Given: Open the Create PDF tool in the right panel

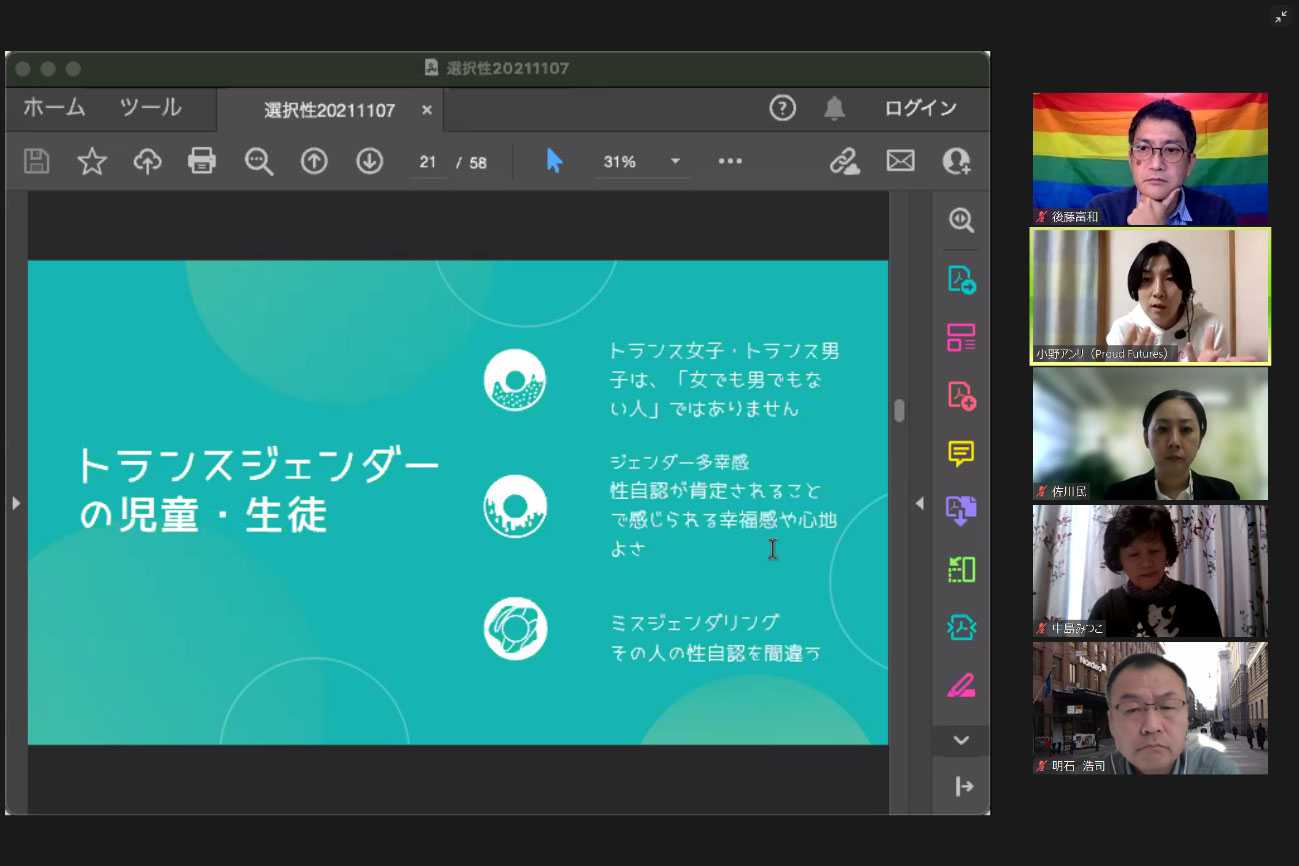Looking at the screenshot, I should click(x=961, y=395).
